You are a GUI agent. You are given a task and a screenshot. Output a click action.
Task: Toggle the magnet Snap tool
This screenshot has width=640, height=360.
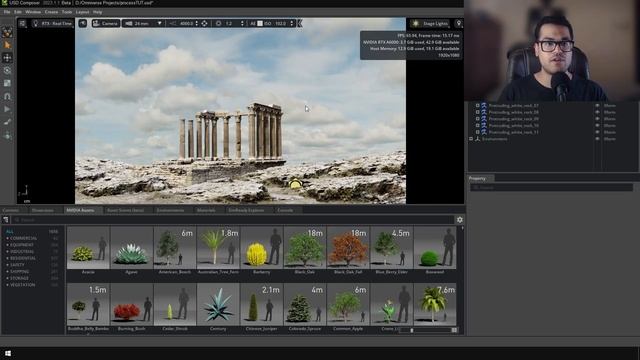[x=7, y=96]
